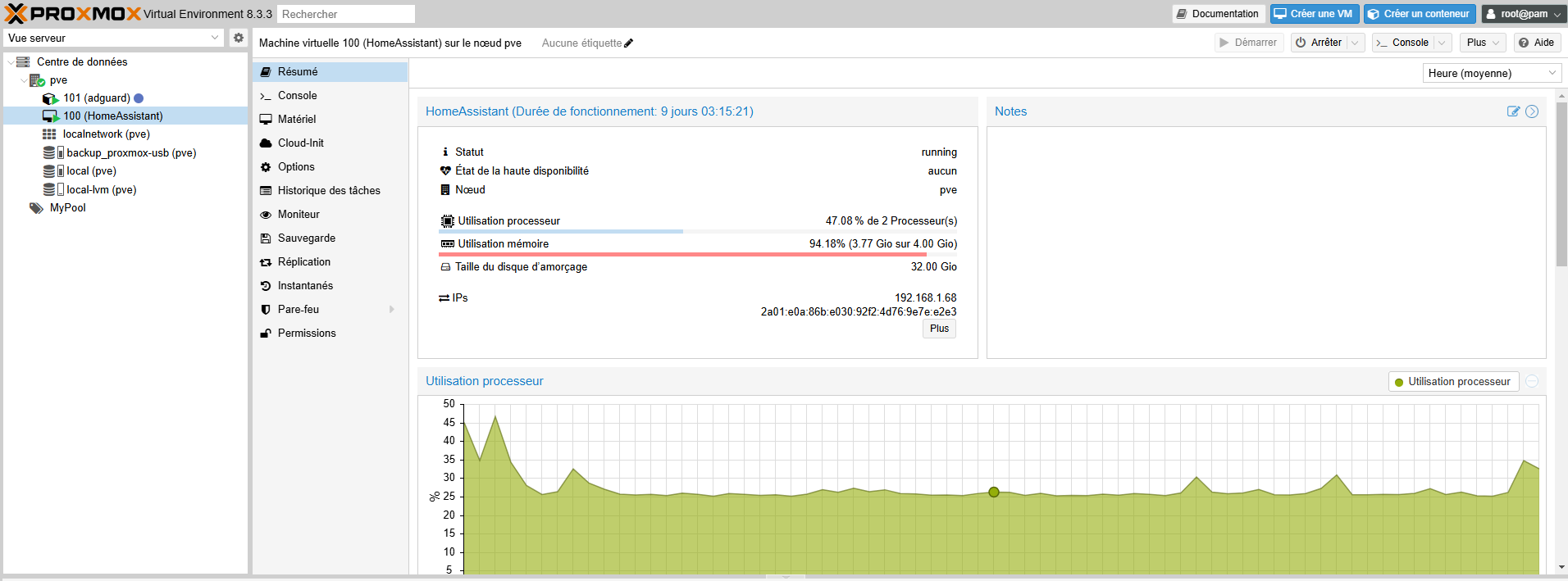Edit Notes with the pencil icon

(1513, 111)
